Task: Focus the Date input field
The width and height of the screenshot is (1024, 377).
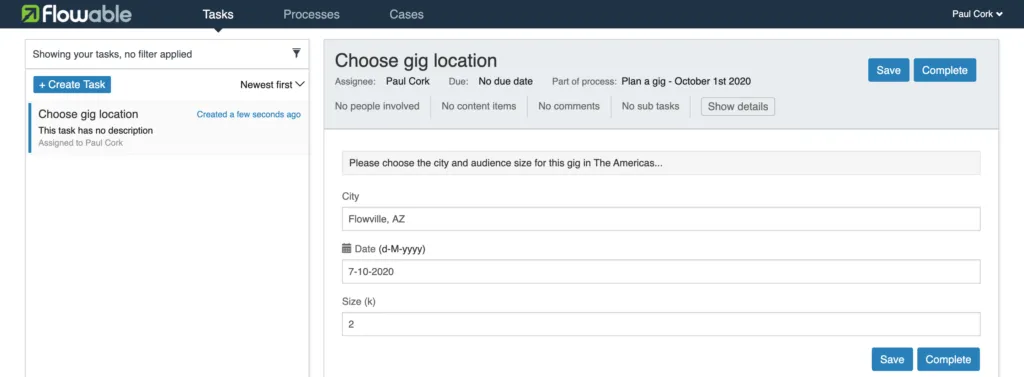Action: tap(661, 271)
